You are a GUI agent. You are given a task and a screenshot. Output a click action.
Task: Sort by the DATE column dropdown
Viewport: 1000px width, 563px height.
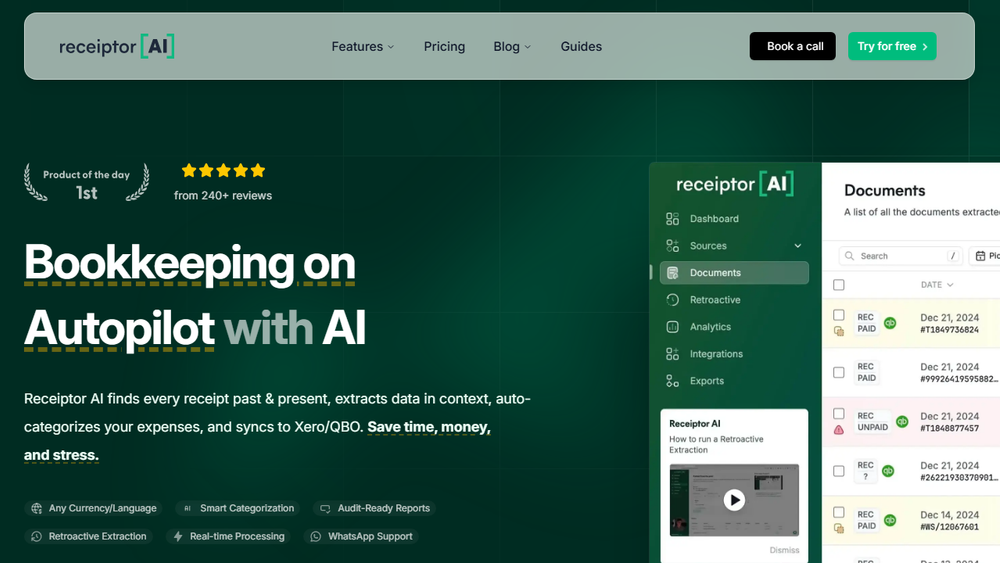937,285
